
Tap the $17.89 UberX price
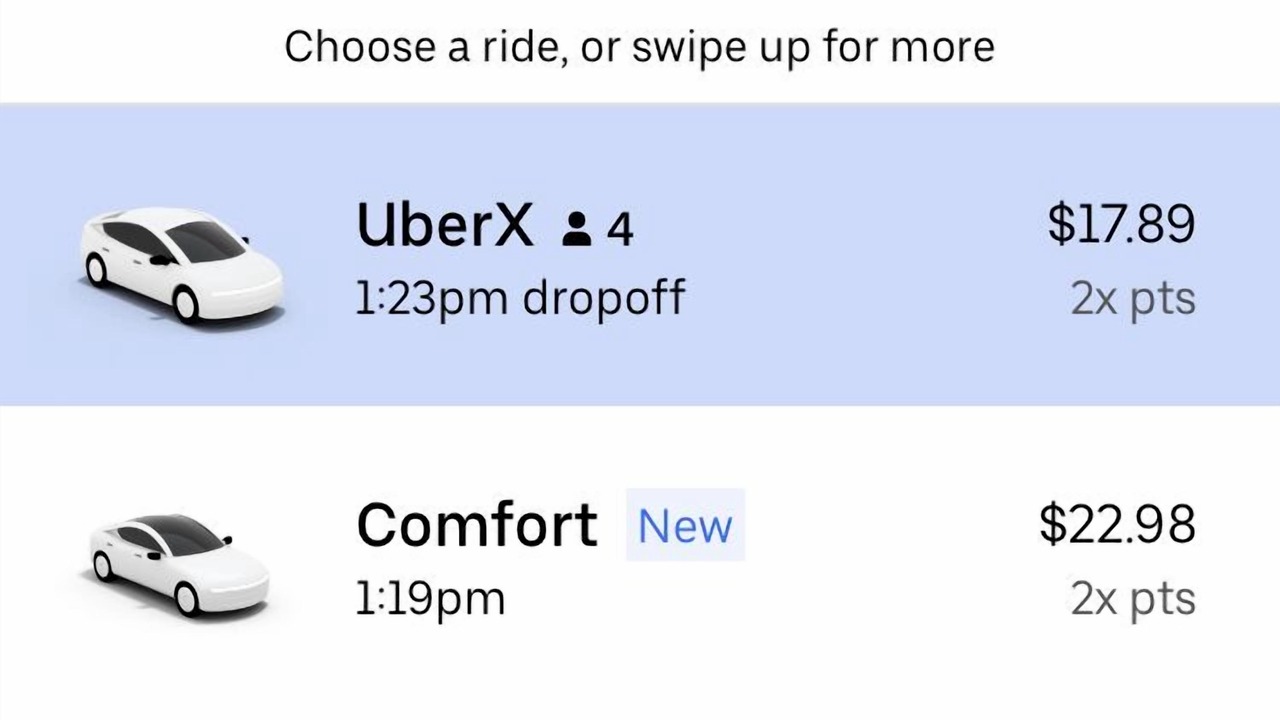pyautogui.click(x=1120, y=223)
